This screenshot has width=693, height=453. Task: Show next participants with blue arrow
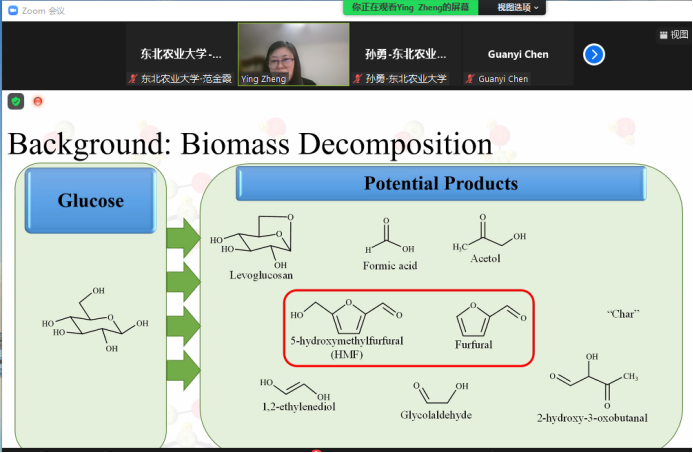pos(594,55)
